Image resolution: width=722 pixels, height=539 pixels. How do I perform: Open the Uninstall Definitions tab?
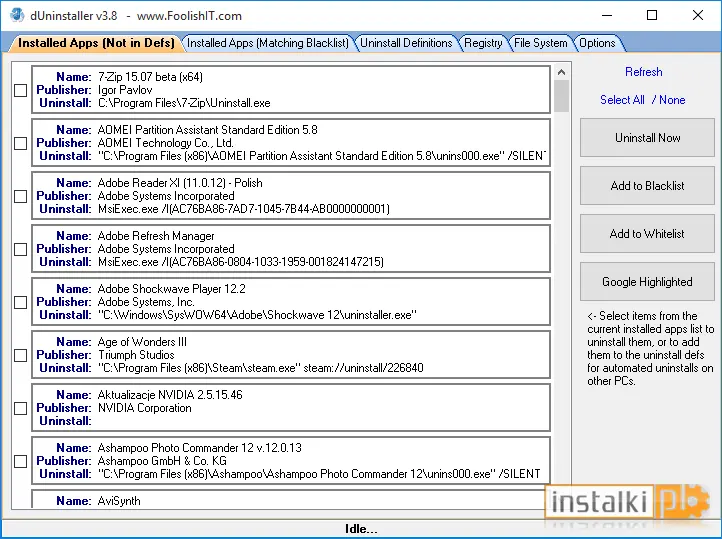tap(406, 43)
